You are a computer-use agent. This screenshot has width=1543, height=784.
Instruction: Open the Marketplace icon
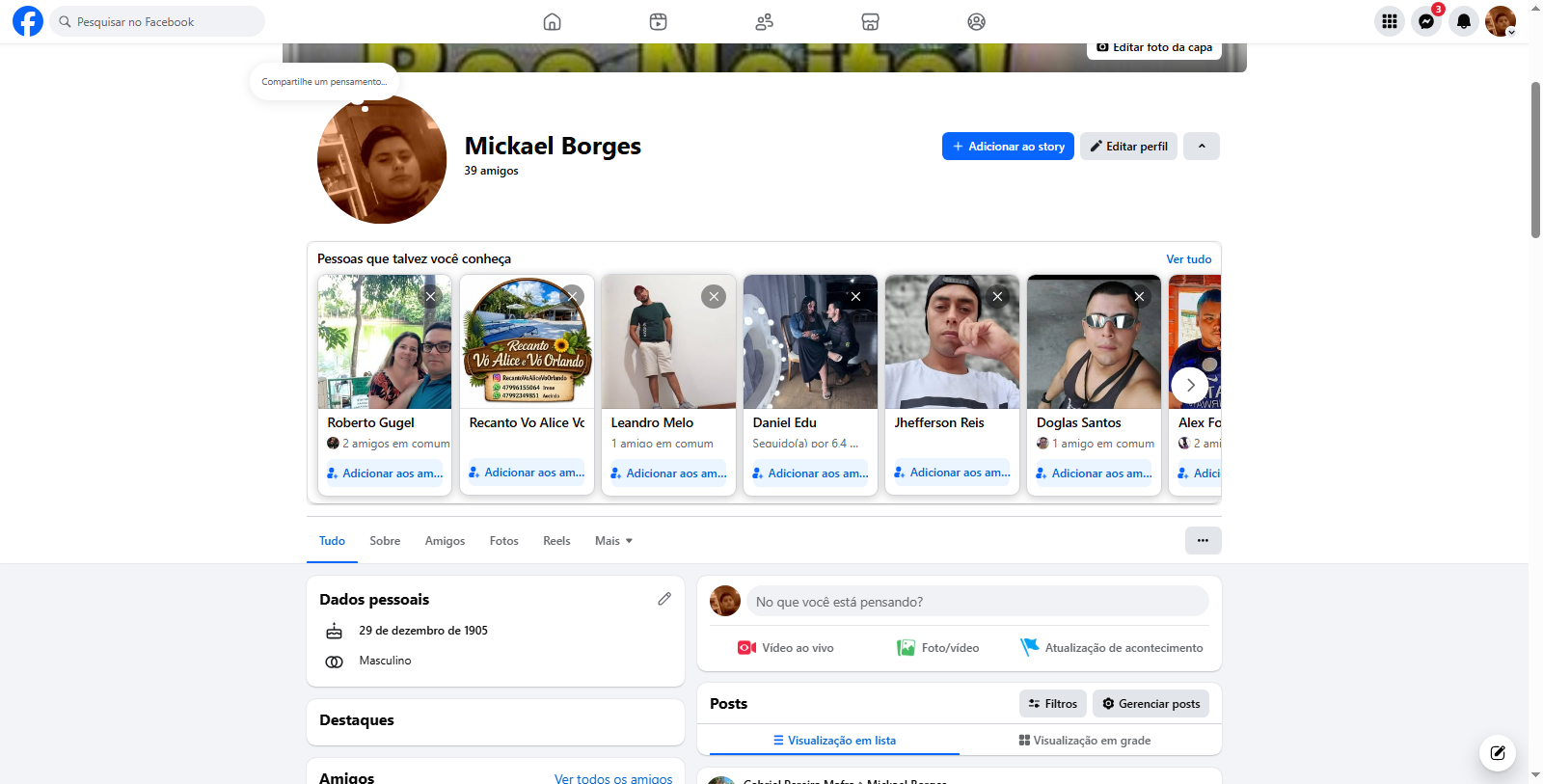pos(870,21)
